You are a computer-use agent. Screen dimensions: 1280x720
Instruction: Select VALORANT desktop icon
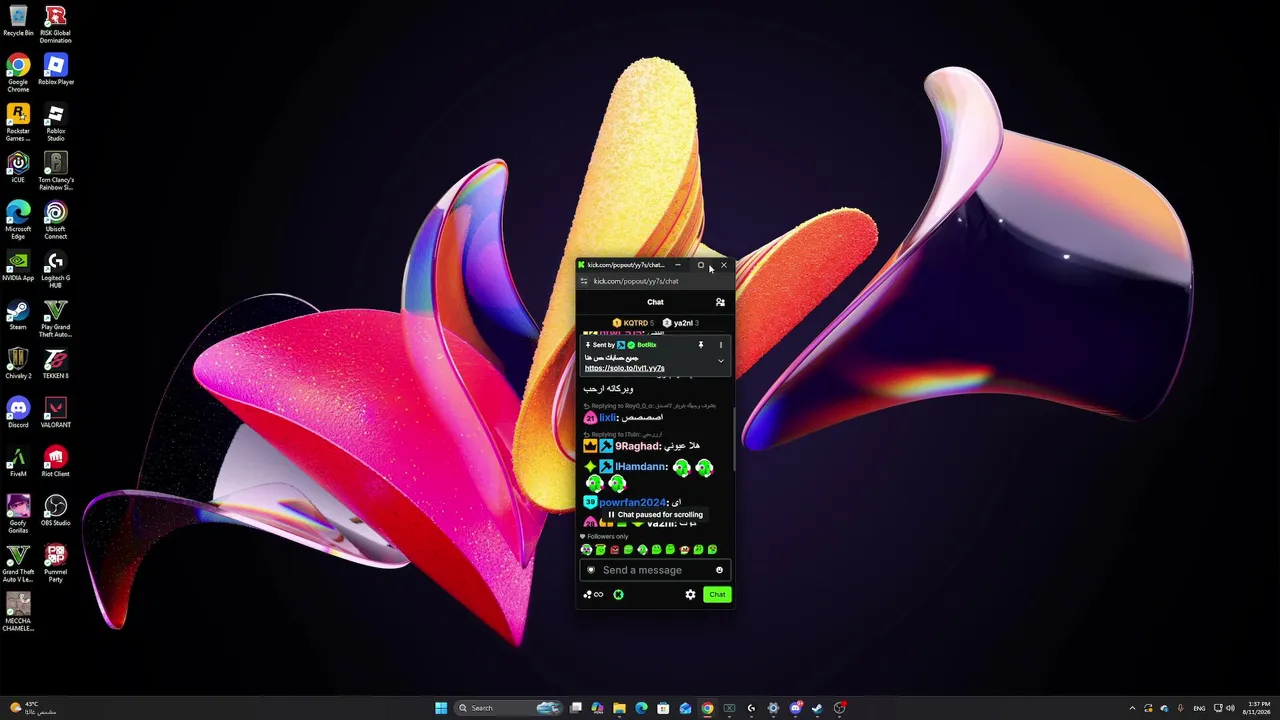tap(55, 412)
